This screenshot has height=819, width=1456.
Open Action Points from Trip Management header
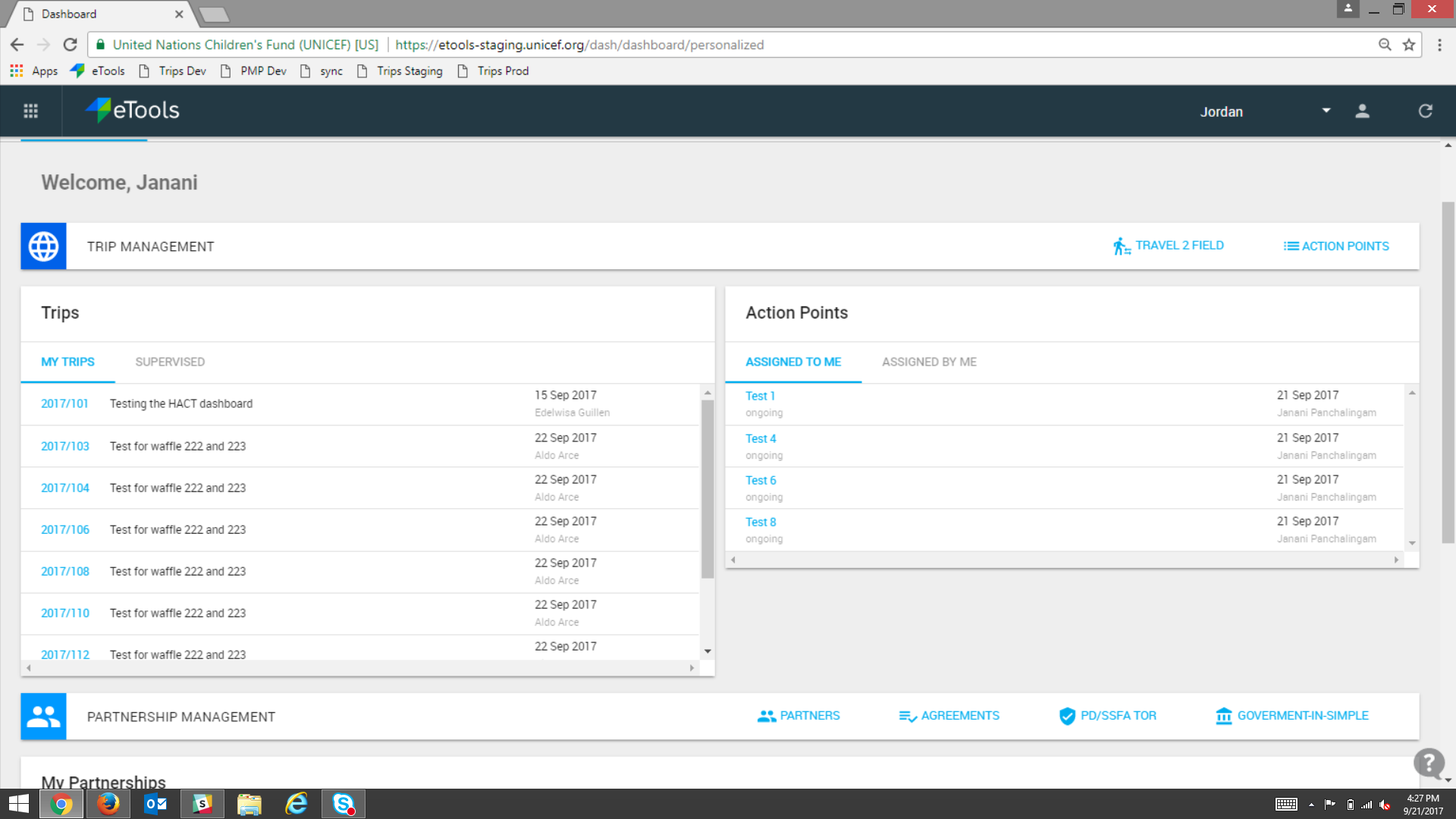(1335, 246)
